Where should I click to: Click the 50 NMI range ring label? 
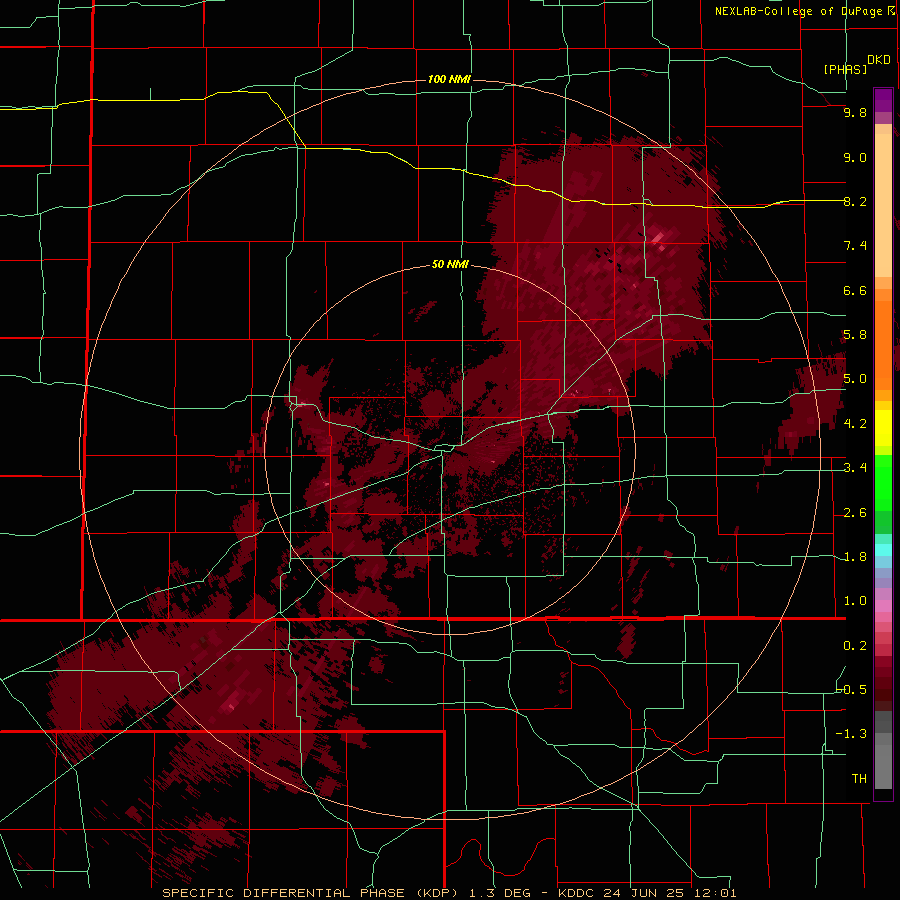pyautogui.click(x=450, y=264)
